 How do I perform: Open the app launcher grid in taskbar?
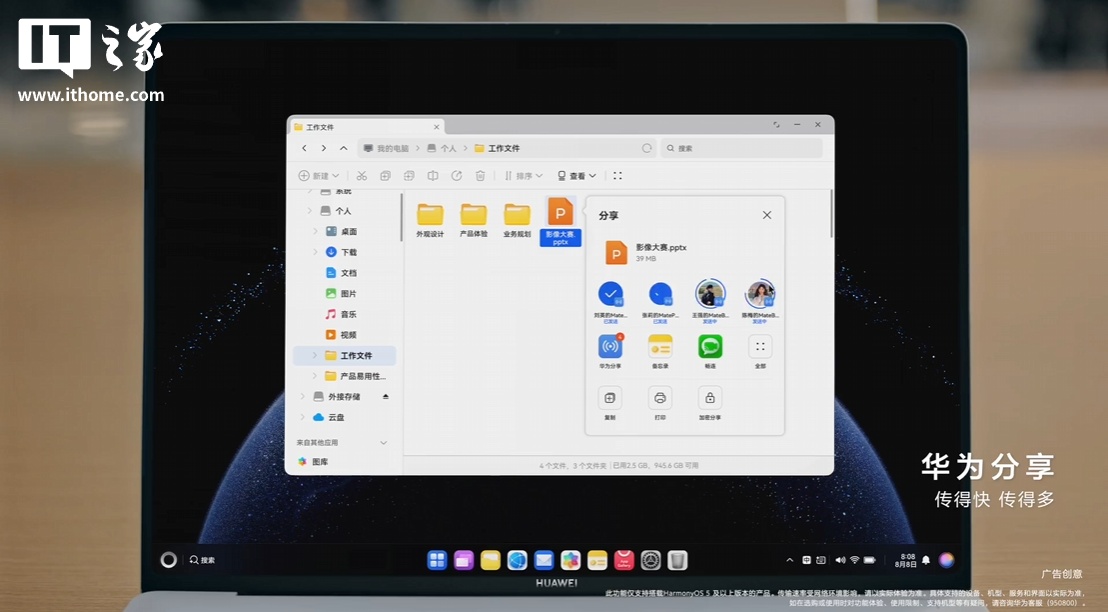coord(437,560)
